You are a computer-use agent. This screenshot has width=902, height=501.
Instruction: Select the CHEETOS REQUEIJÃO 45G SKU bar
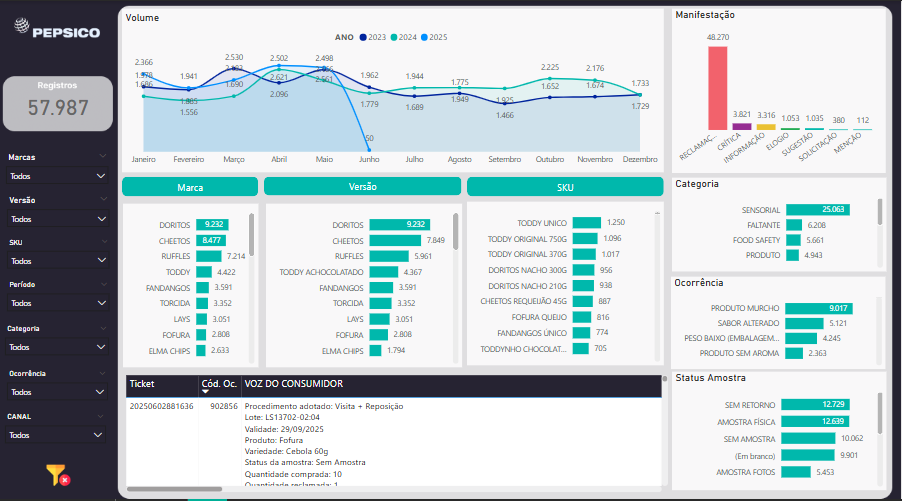[582, 301]
